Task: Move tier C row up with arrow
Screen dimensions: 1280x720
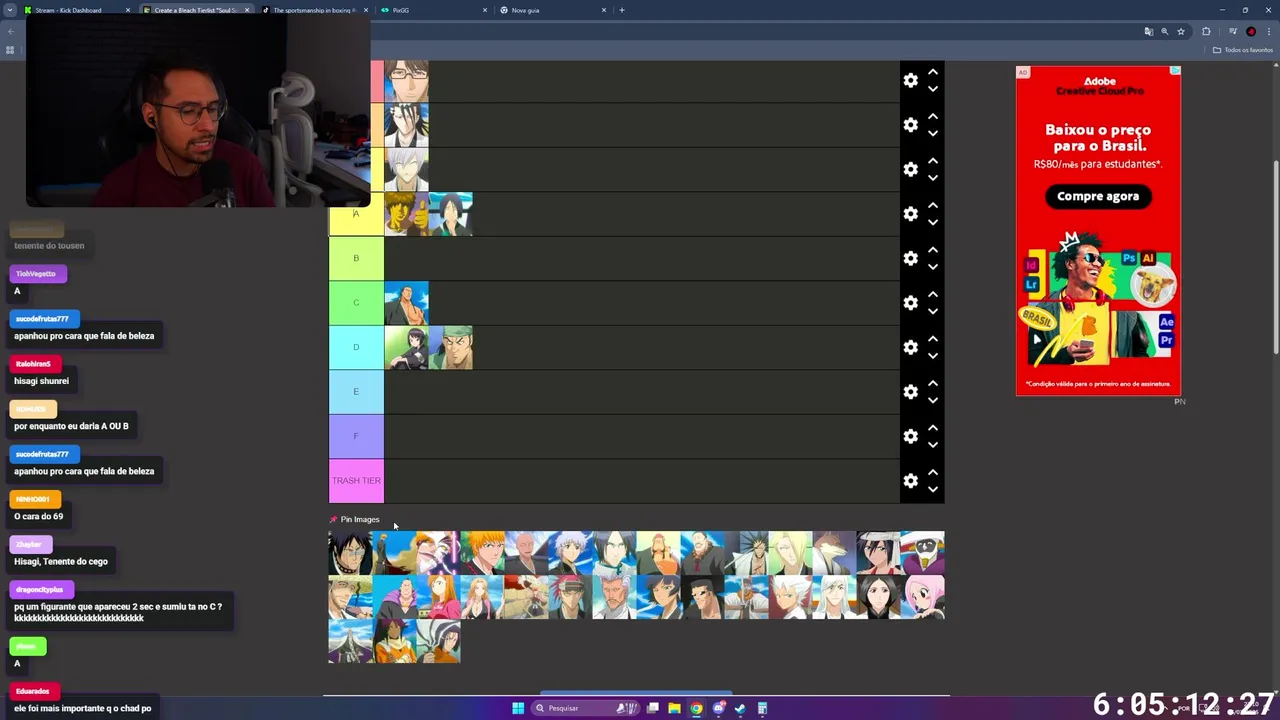Action: 932,294
